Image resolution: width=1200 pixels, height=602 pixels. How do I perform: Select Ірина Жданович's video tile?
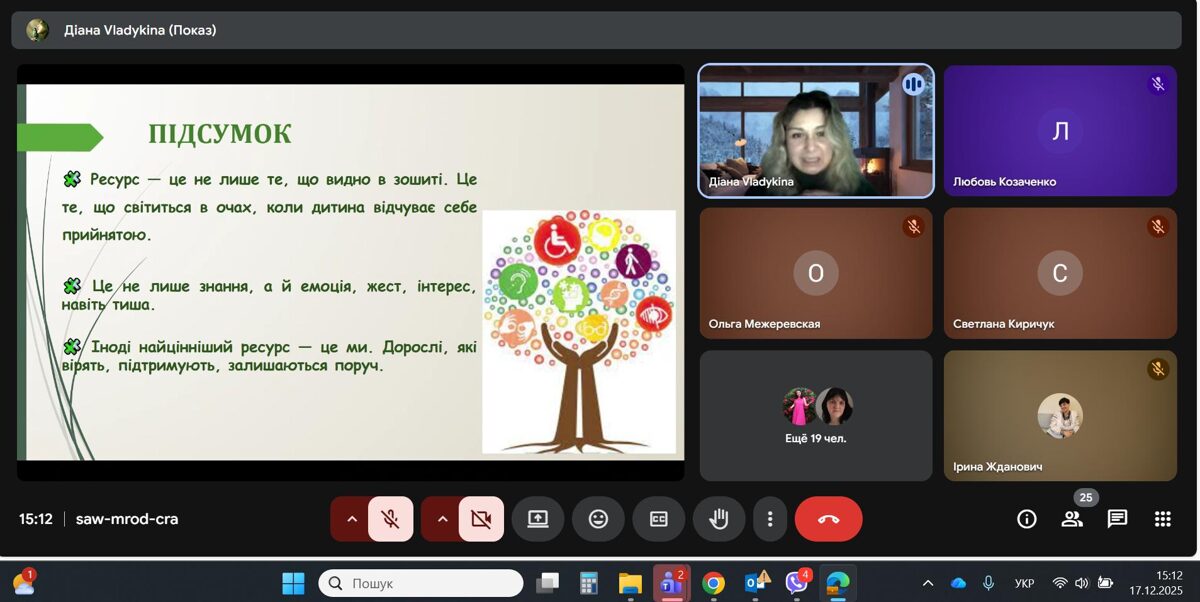[x=1060, y=415]
